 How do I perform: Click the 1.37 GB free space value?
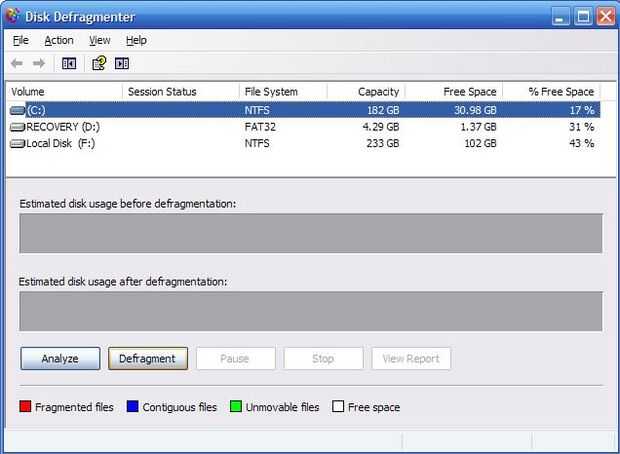click(x=478, y=127)
